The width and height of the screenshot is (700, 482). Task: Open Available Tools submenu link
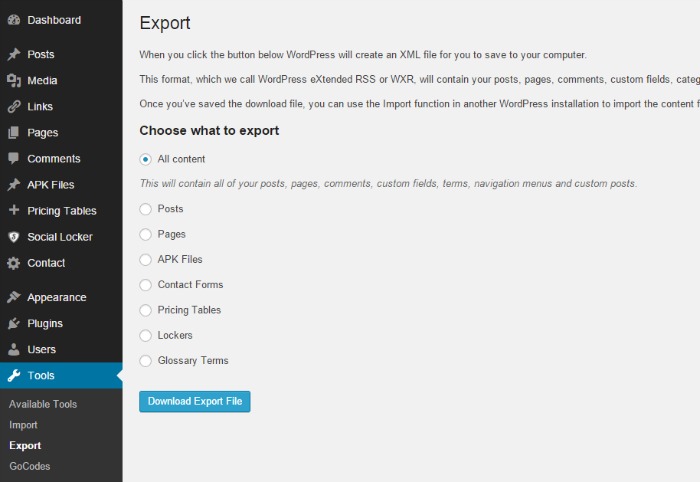pos(43,404)
